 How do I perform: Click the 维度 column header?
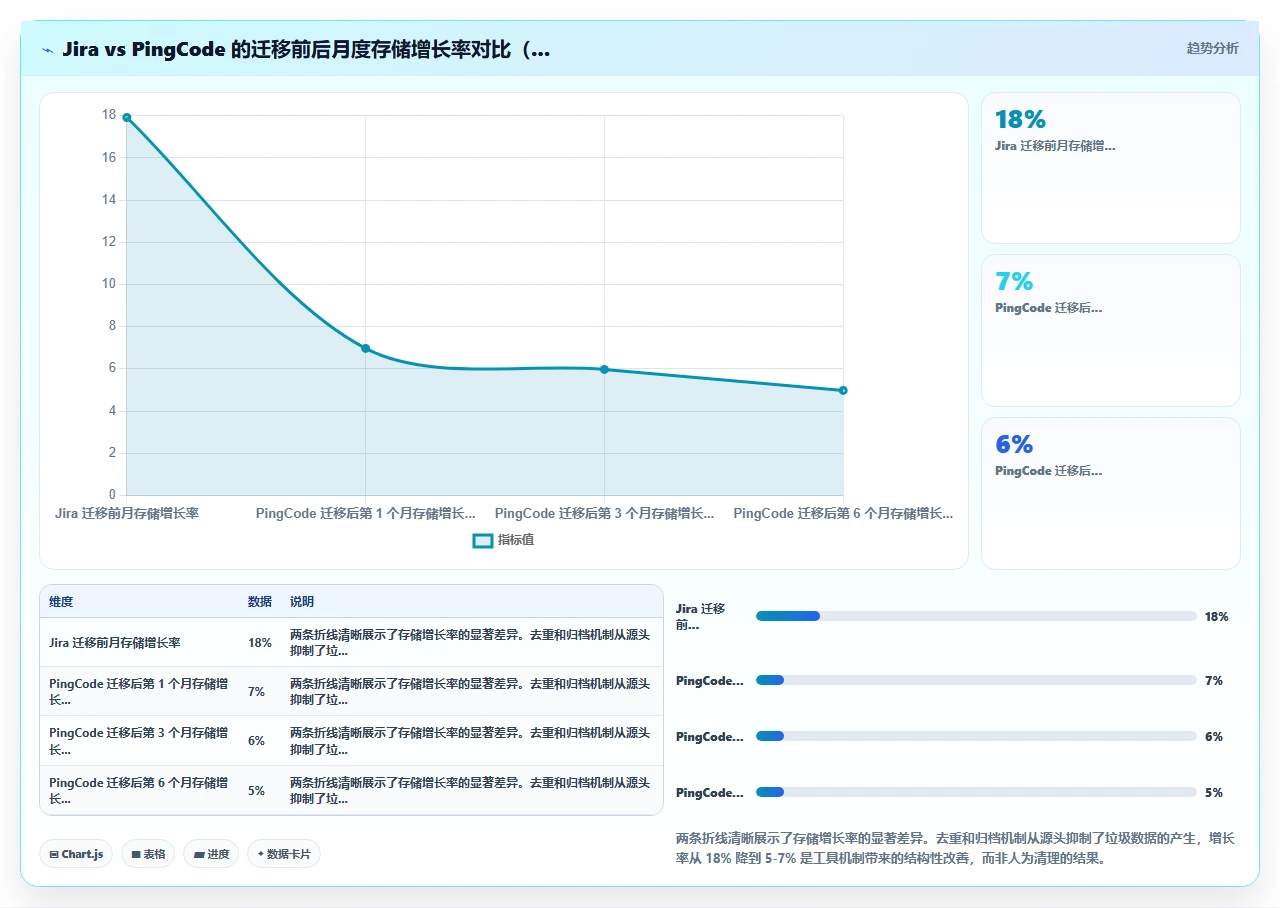click(61, 602)
